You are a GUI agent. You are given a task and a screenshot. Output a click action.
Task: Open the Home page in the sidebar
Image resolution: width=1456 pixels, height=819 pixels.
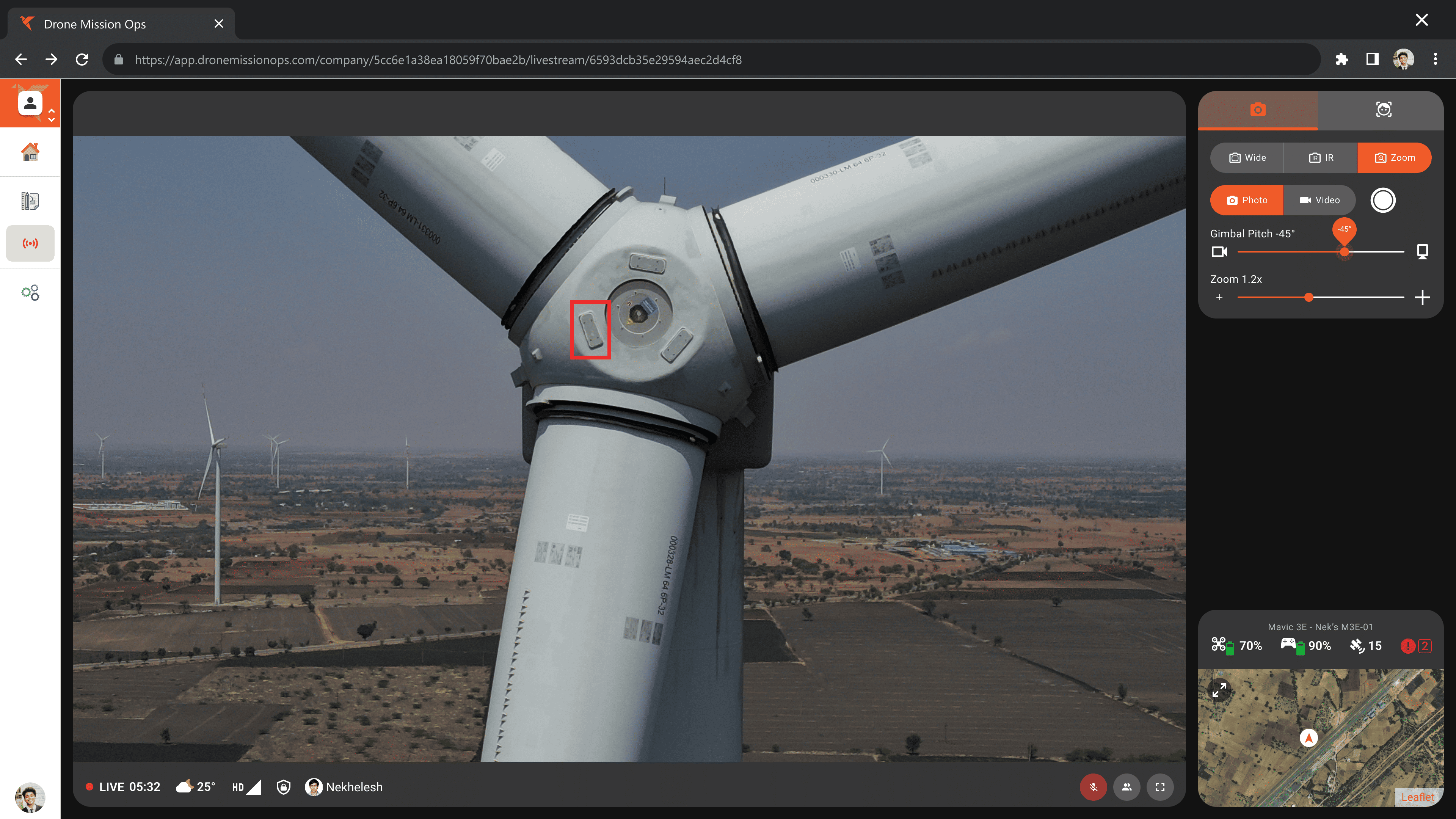coord(30,152)
